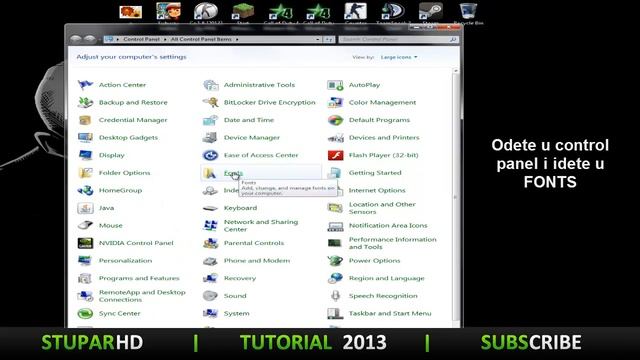Open the Backup and Restore icon
This screenshot has width=640, height=360.
(x=85, y=102)
